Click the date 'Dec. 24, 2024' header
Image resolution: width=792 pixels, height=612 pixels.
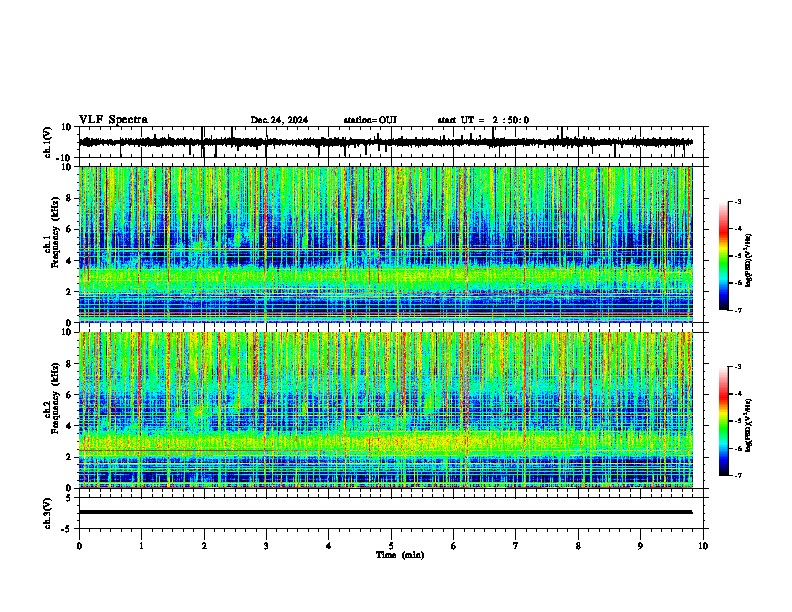click(279, 120)
